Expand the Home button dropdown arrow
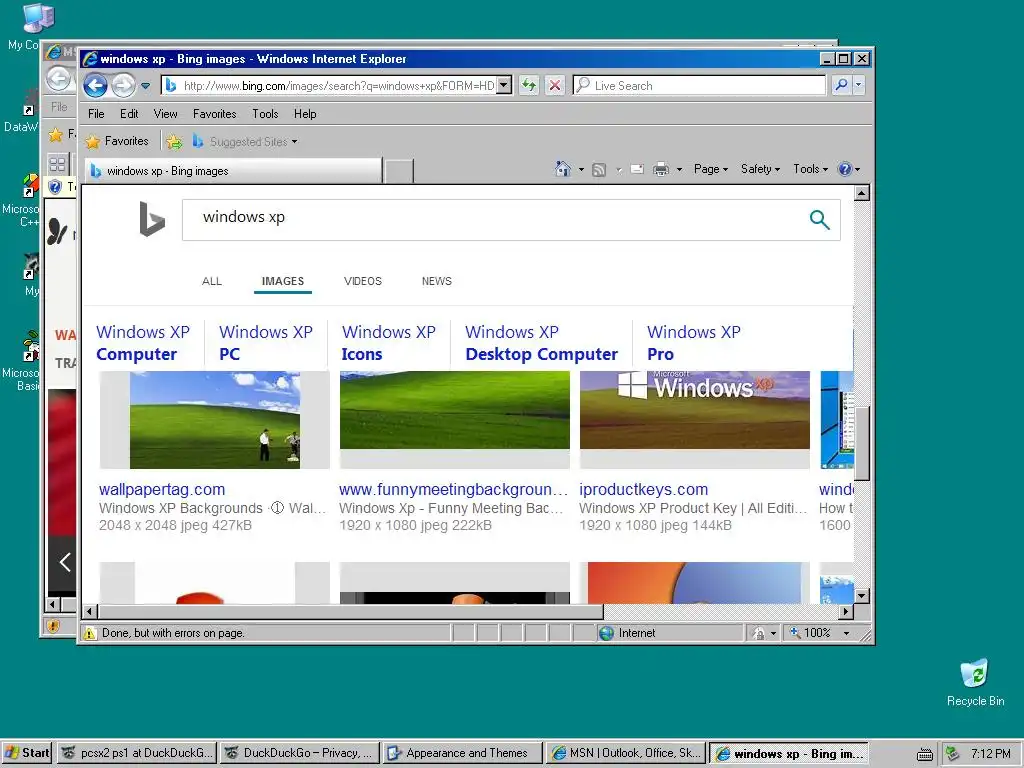The height and width of the screenshot is (768, 1024). pyautogui.click(x=581, y=170)
